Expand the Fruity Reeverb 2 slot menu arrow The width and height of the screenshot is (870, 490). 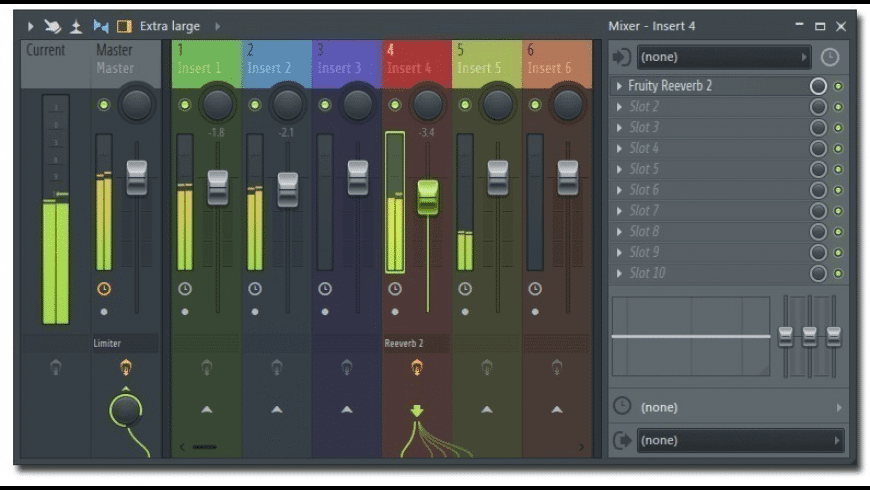619,86
